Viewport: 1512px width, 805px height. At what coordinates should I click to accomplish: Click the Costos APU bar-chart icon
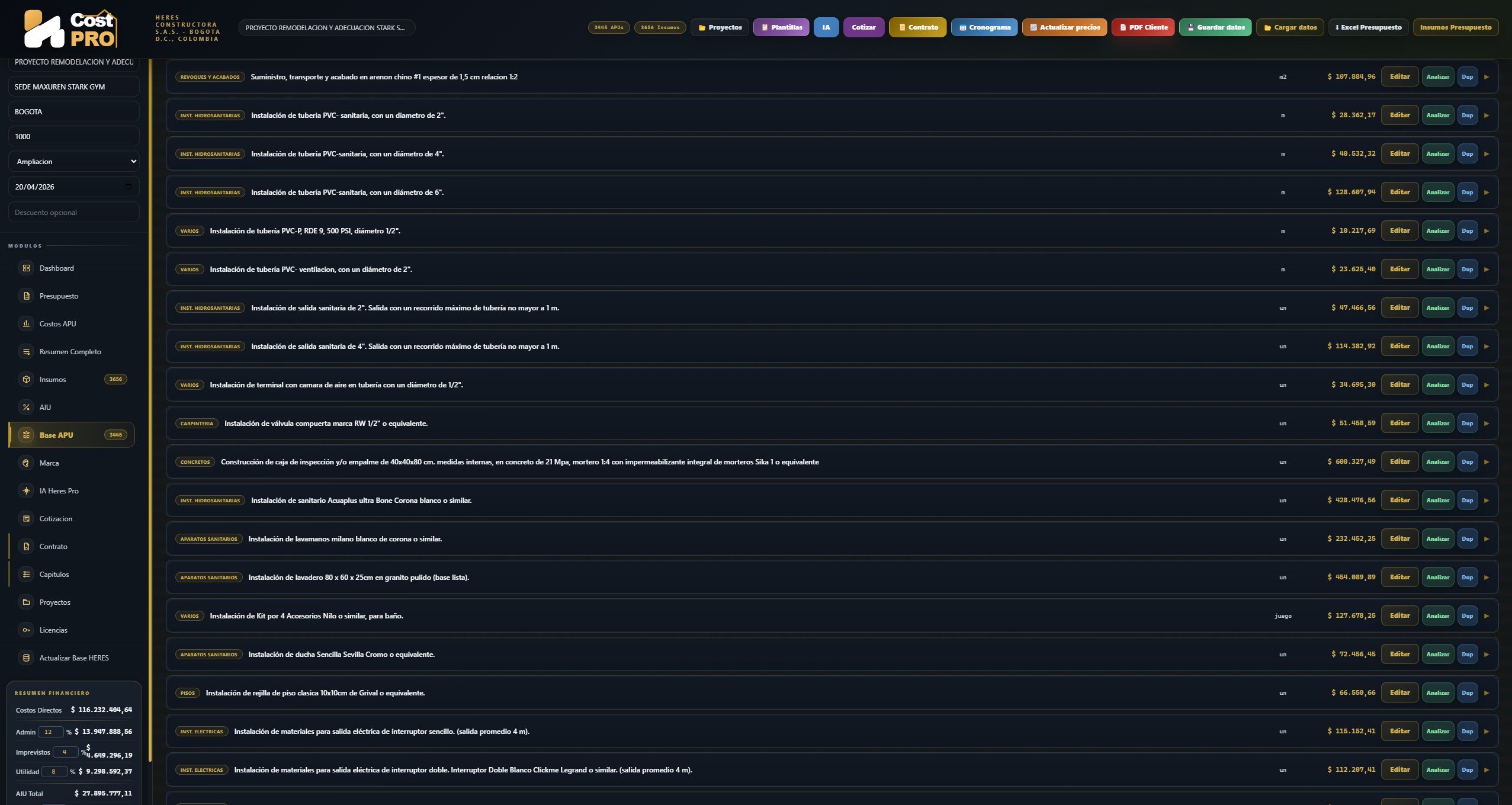click(x=26, y=324)
